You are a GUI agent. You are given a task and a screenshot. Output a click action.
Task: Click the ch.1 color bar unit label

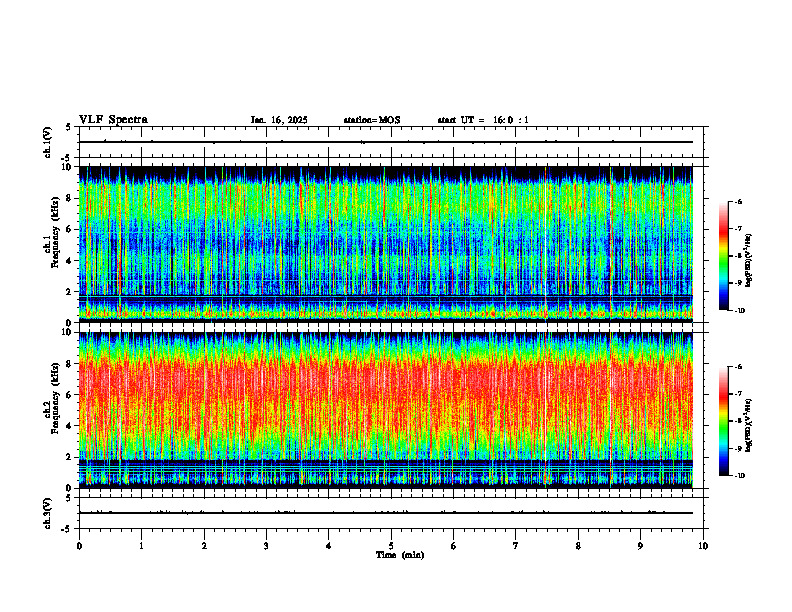click(x=748, y=261)
